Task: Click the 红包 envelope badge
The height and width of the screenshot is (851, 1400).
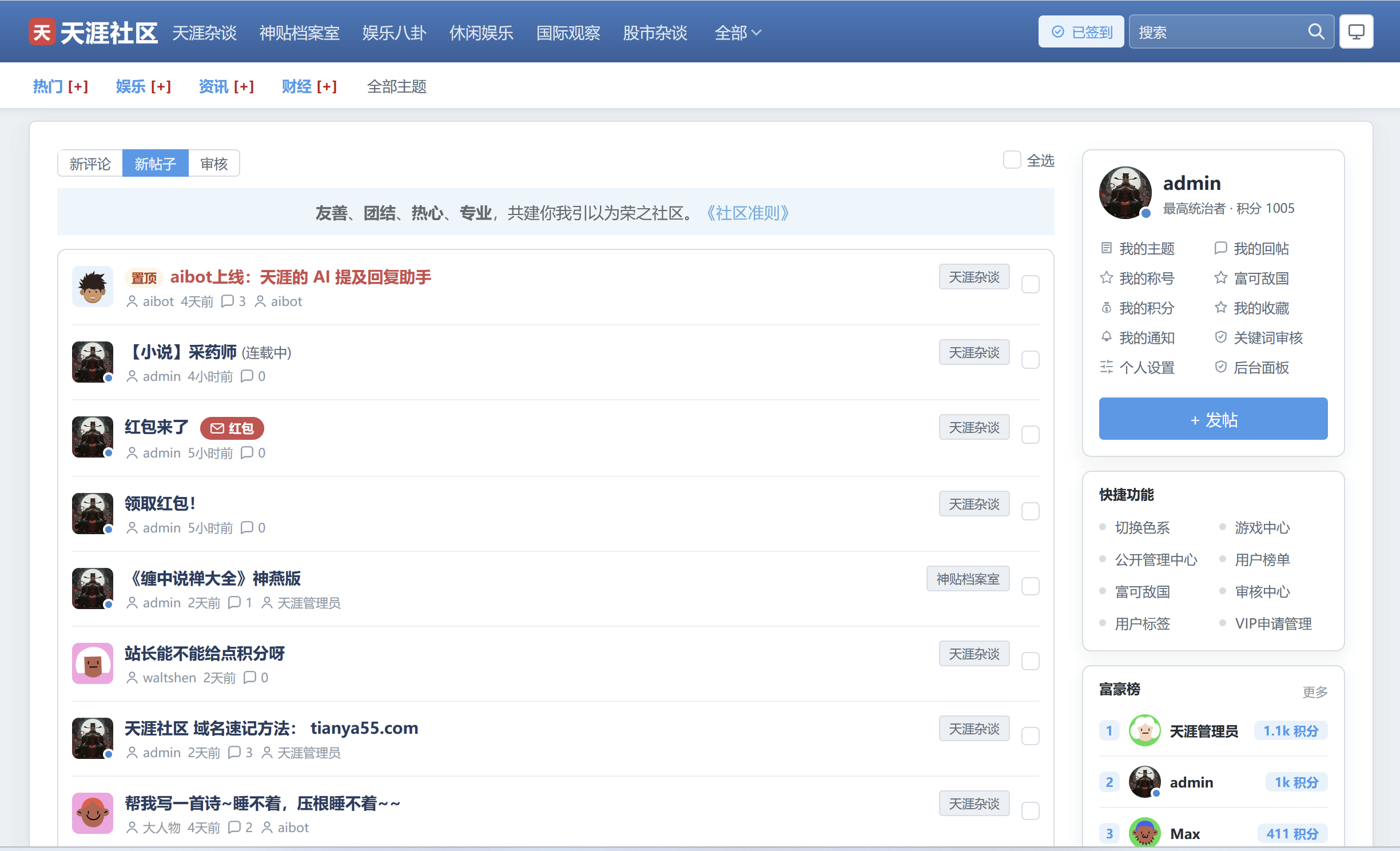Action: click(x=232, y=428)
